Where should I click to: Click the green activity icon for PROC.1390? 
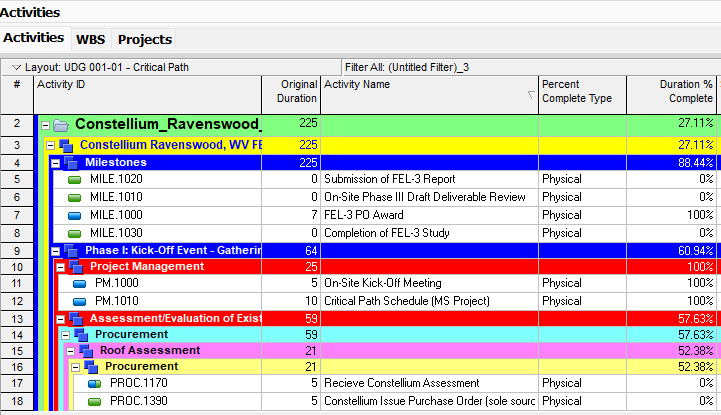[94, 402]
